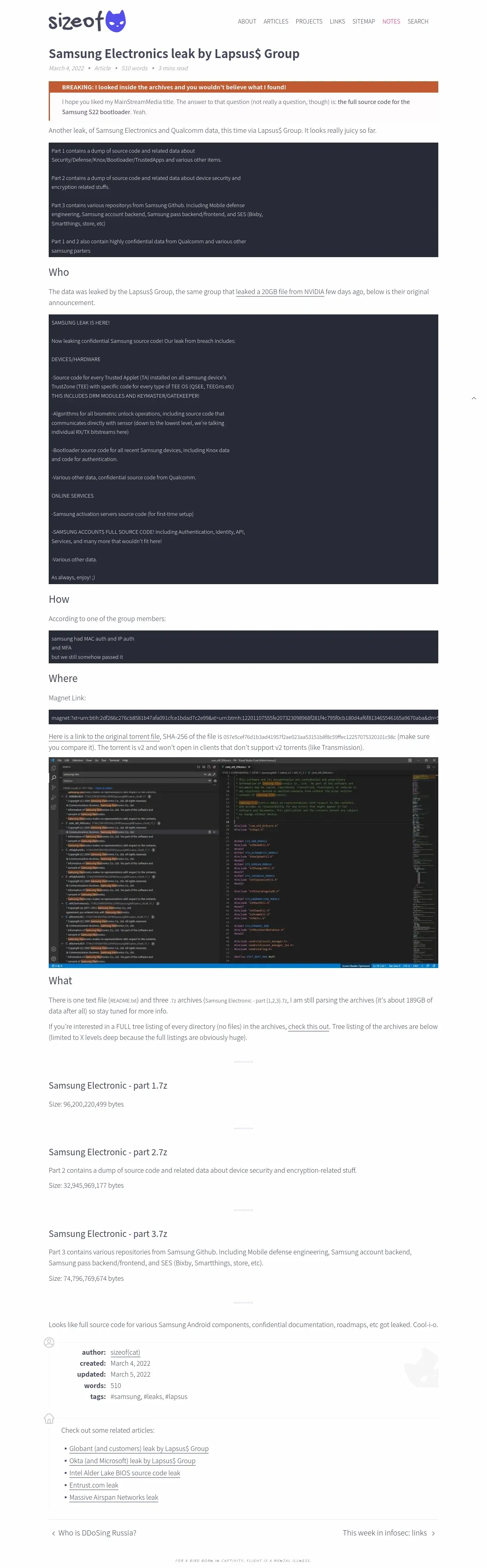Viewport: 487px width, 1568px height.
Task: Open 'Okta (and Microsoft) leak by Lapsus$ Group'
Action: pos(133,1461)
